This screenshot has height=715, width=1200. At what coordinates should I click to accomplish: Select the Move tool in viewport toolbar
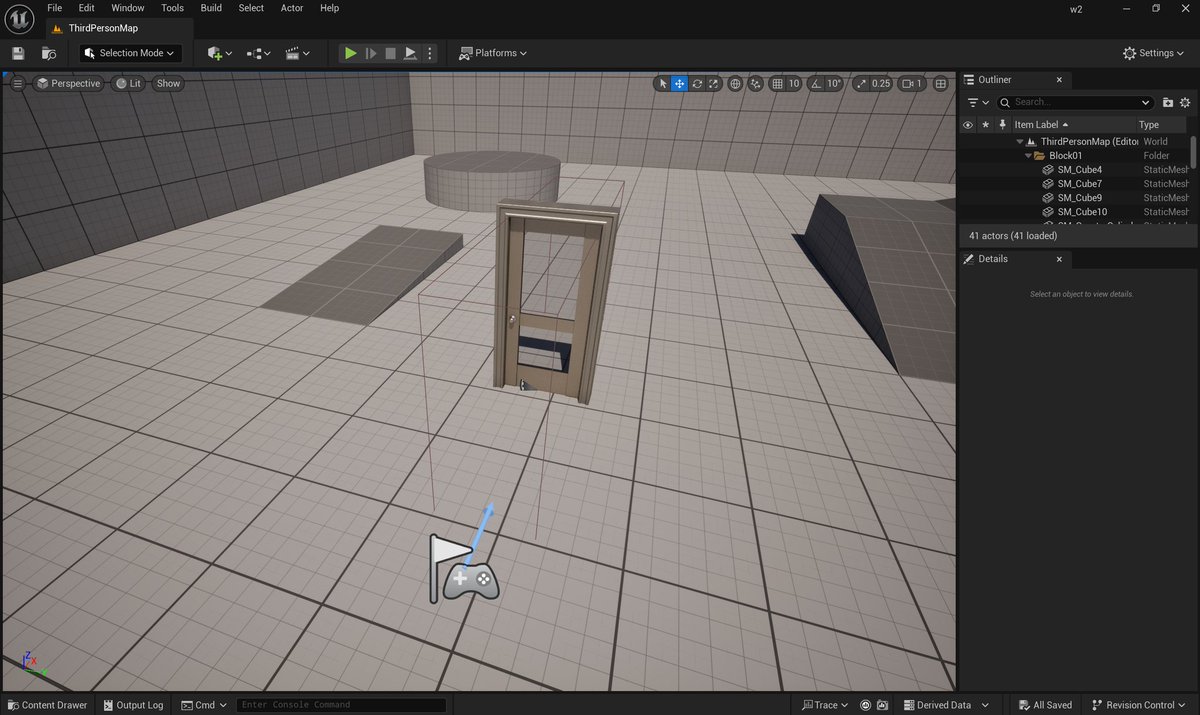pyautogui.click(x=679, y=83)
